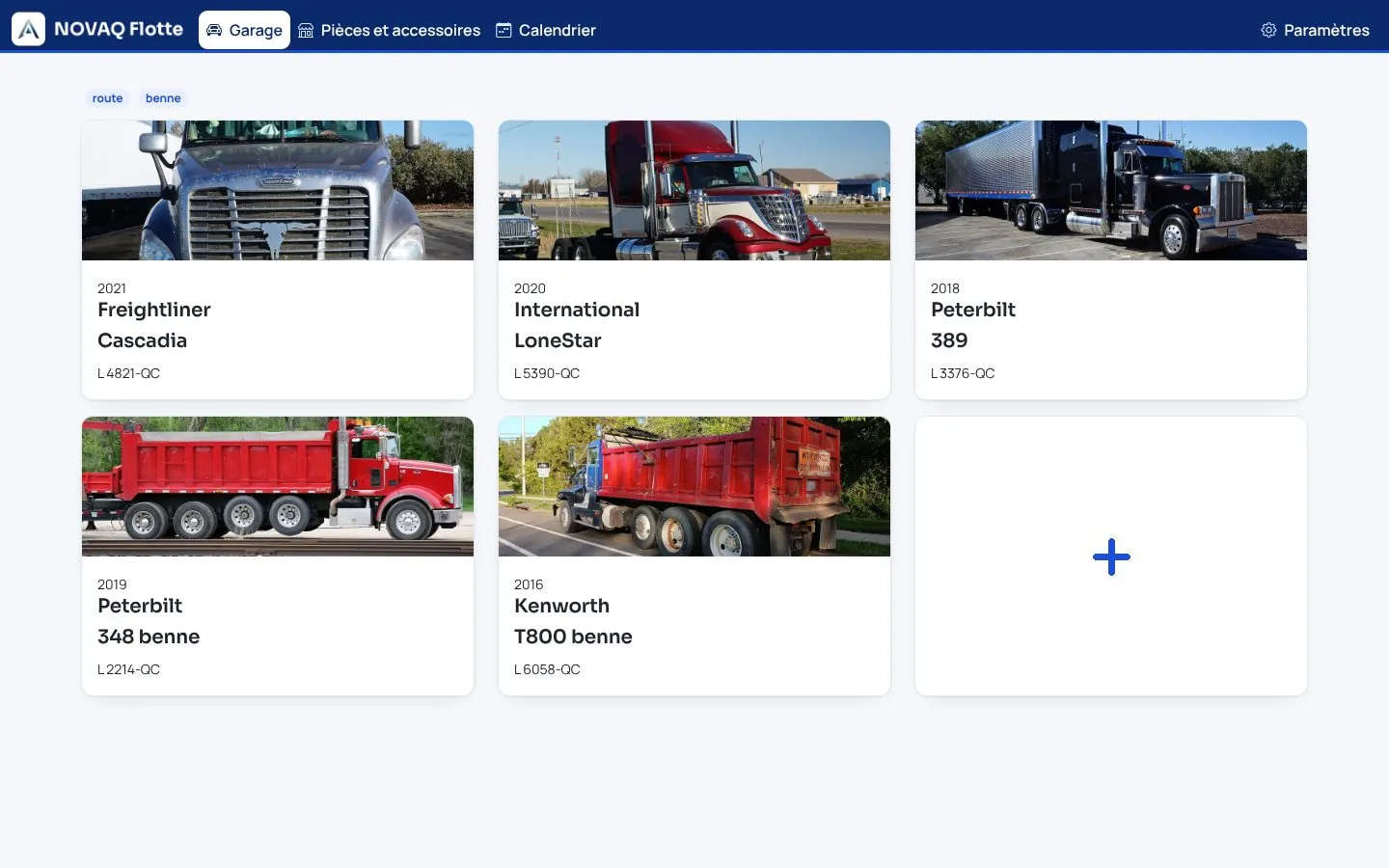Image resolution: width=1389 pixels, height=868 pixels.
Task: Click the year 2018 label
Action: point(945,288)
